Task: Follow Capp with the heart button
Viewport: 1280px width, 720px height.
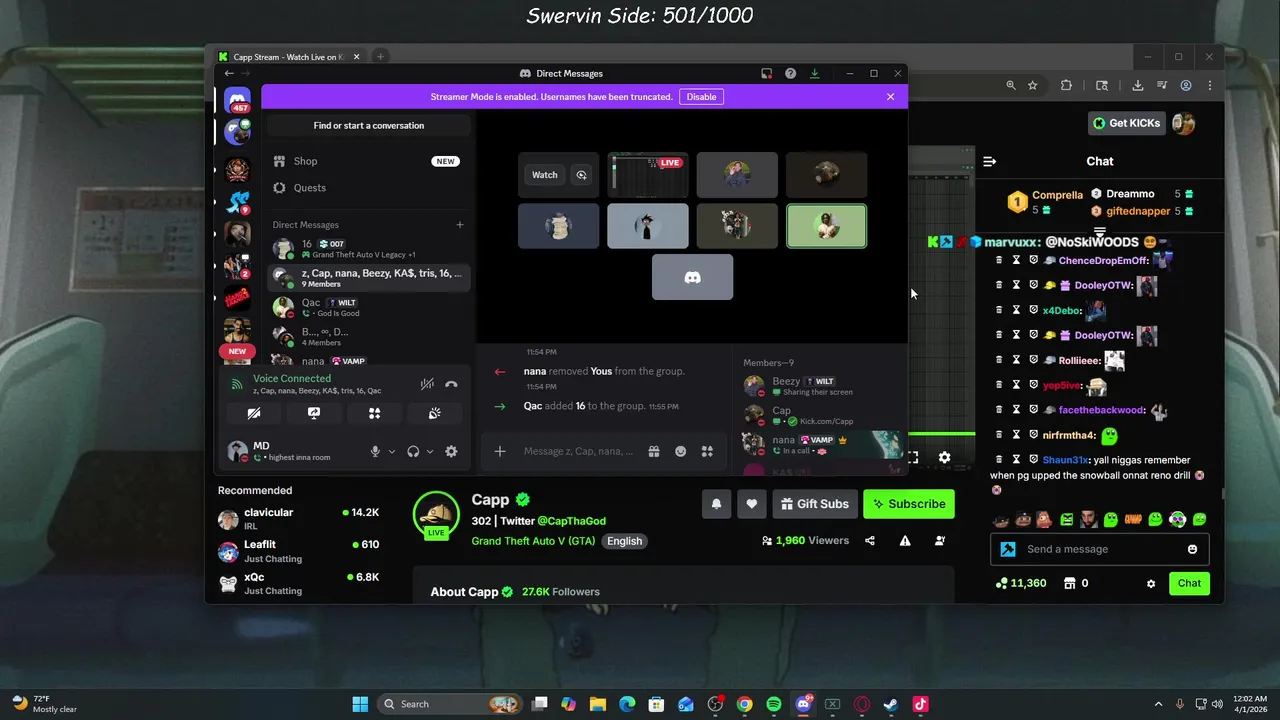Action: 752,504
